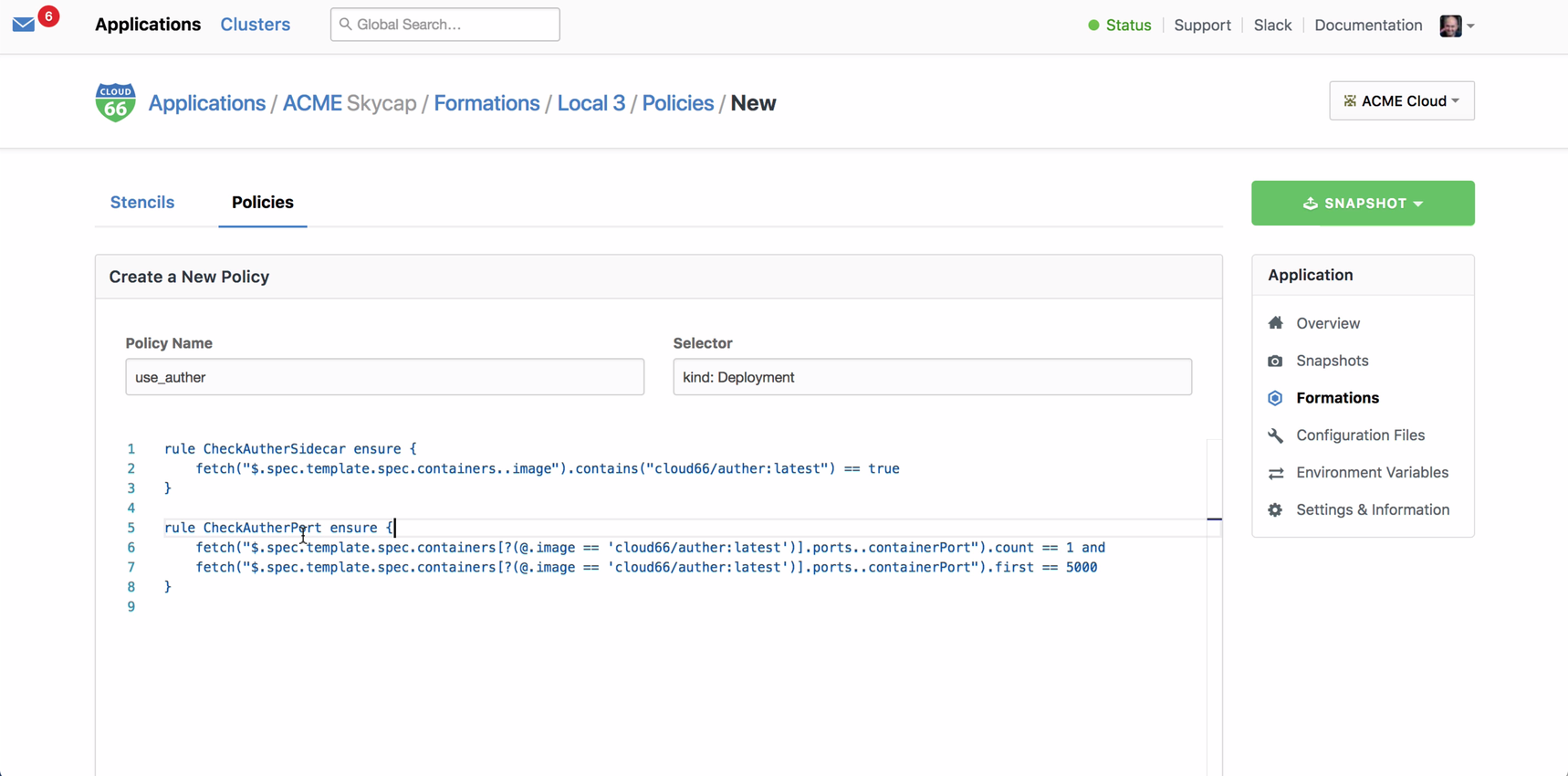Open the Applications top navigation item
Screen dimensions: 1568x776
coord(148,25)
